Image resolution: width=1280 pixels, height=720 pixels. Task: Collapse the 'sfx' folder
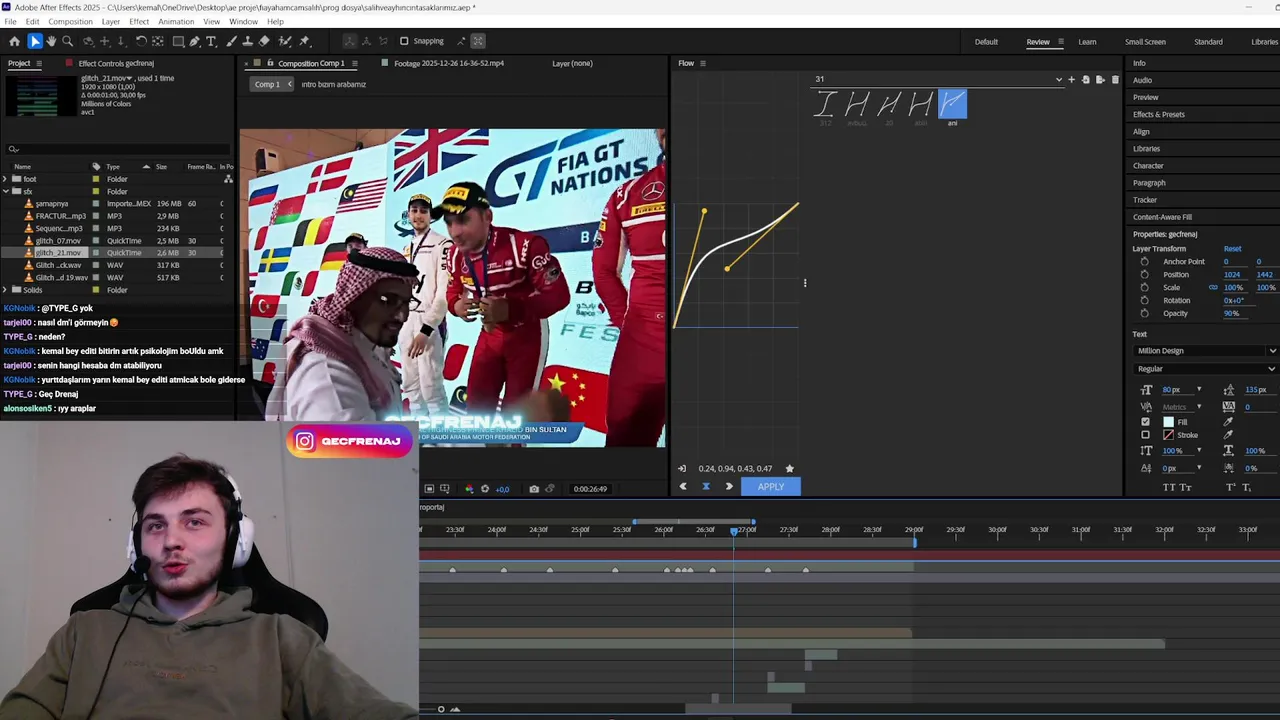point(5,191)
